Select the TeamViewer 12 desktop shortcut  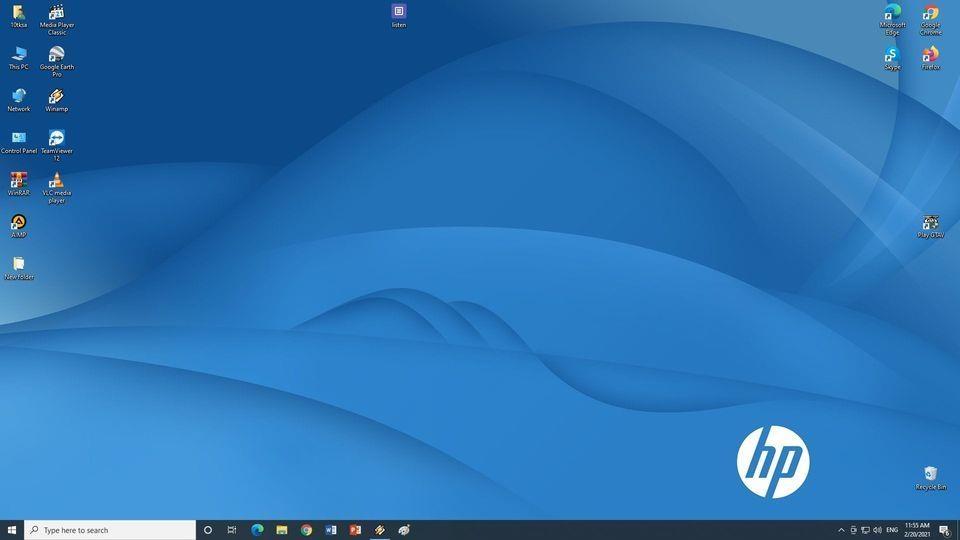point(56,145)
